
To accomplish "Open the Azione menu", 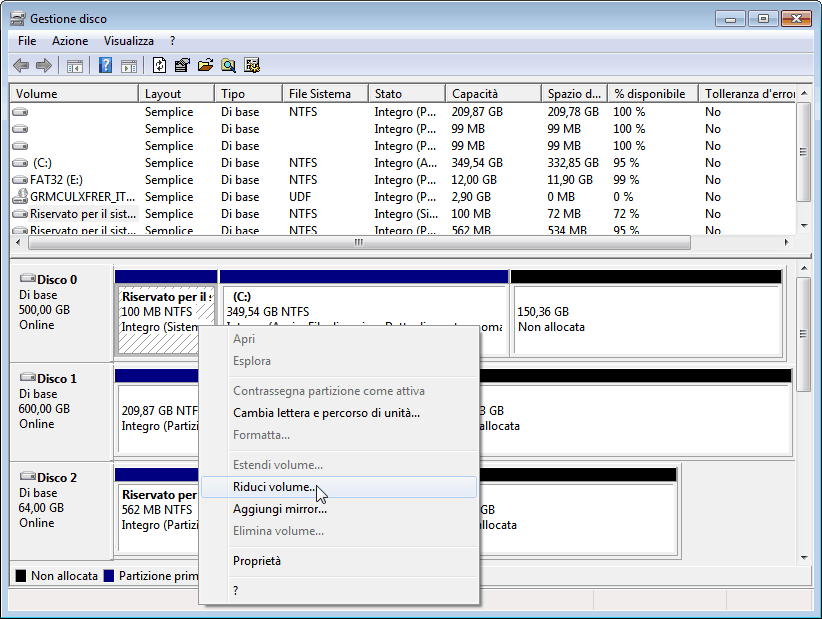I will (70, 41).
